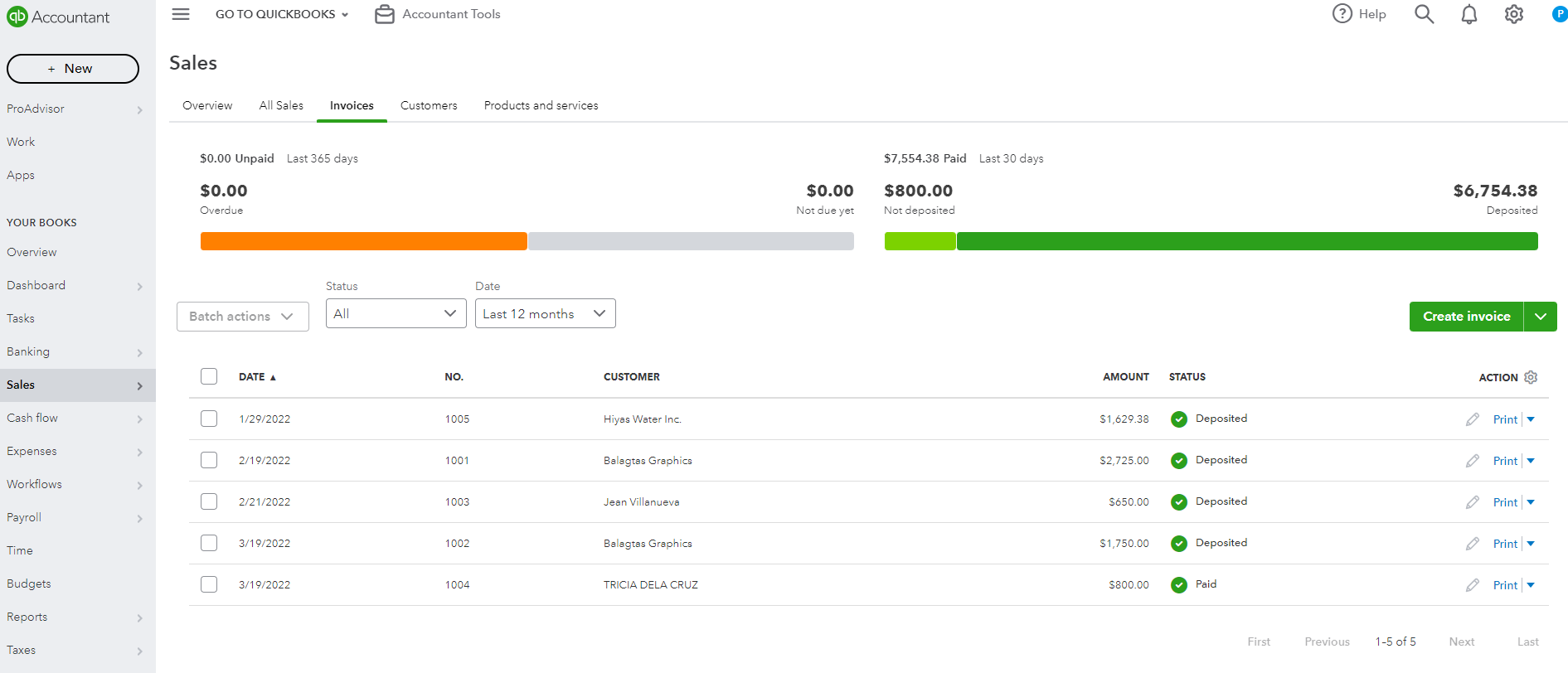The width and height of the screenshot is (1568, 673).
Task: Expand the Date range dropdown
Action: pyautogui.click(x=545, y=313)
